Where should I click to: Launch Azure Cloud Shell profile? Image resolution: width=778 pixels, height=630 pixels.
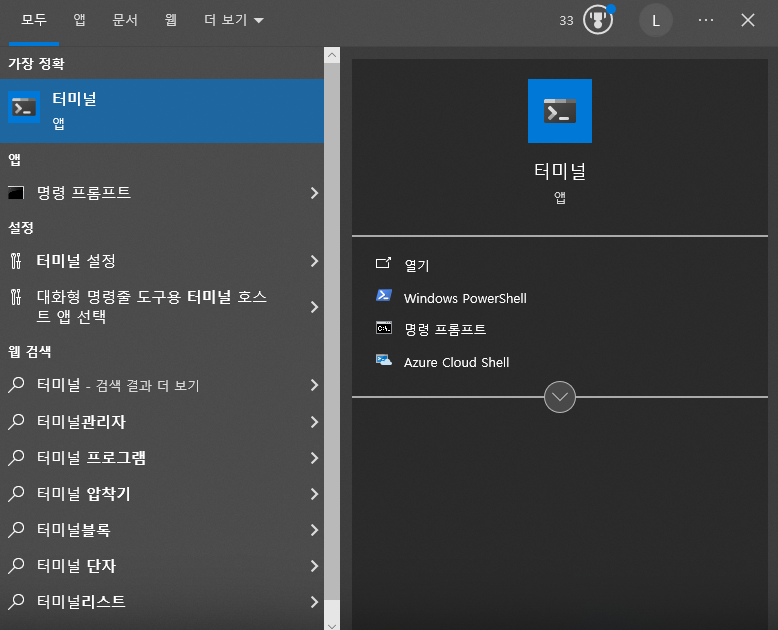coord(456,362)
